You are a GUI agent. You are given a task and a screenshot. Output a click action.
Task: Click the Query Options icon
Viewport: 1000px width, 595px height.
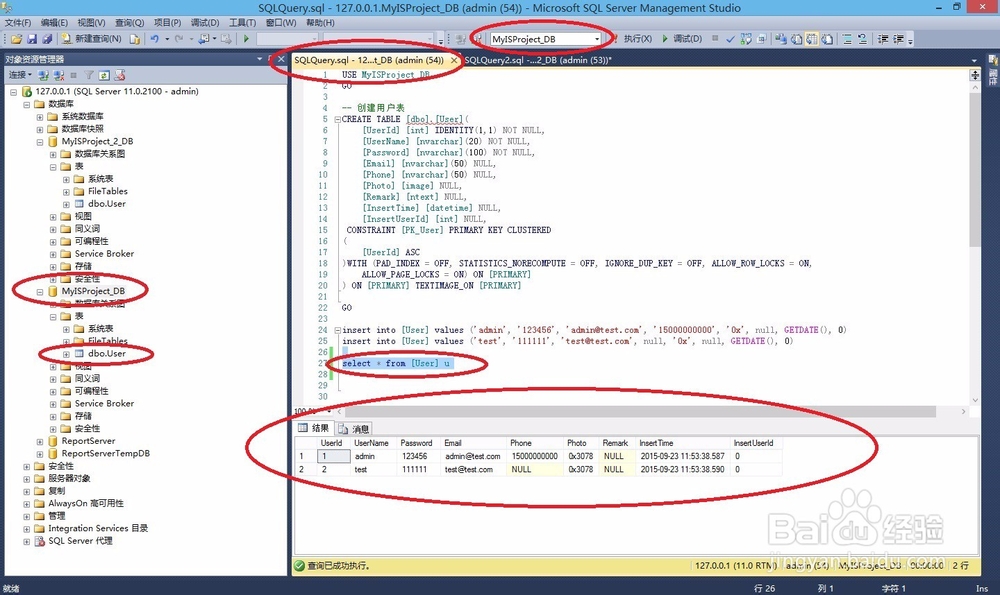[x=761, y=39]
